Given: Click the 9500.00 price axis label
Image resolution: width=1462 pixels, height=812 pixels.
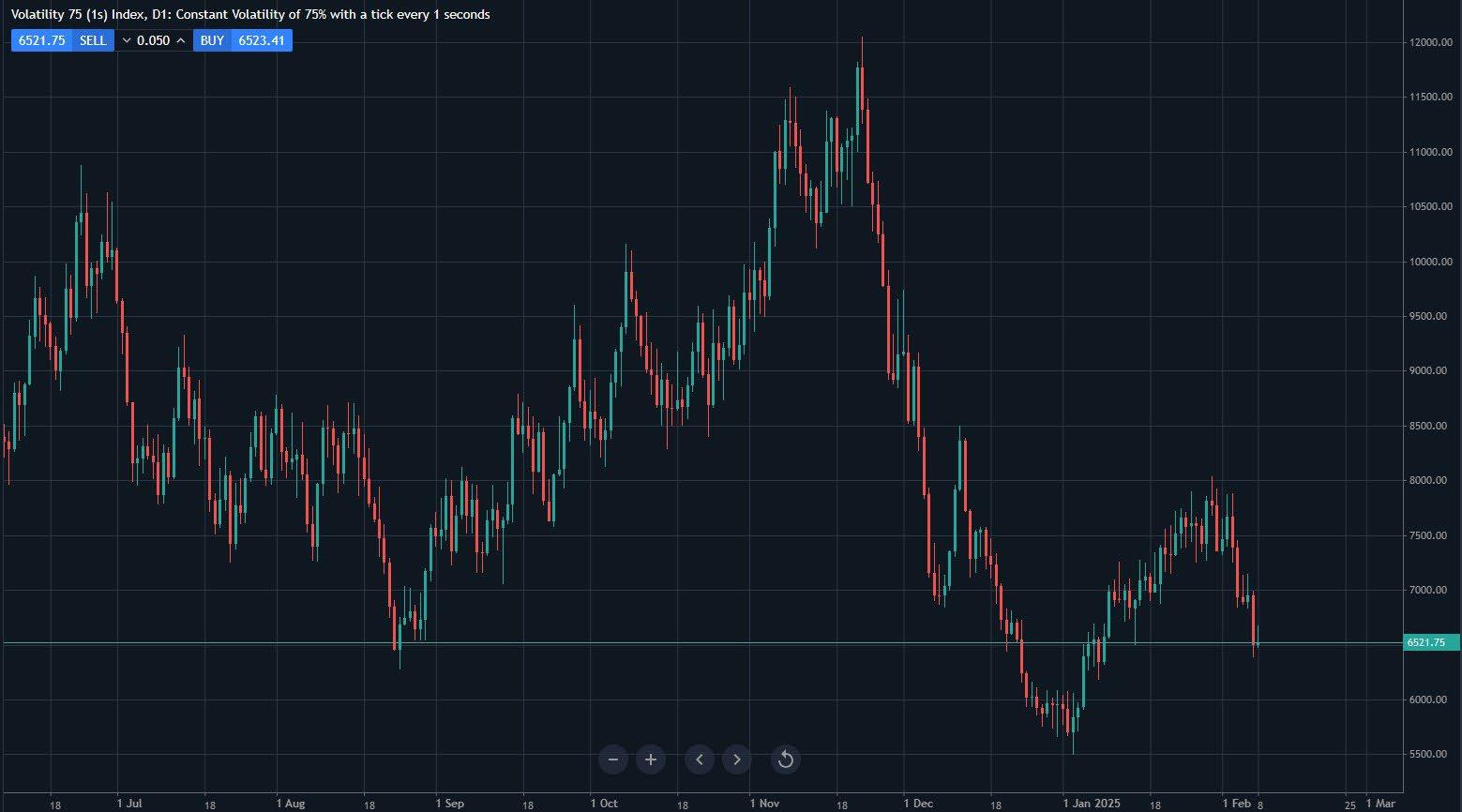Looking at the screenshot, I should 1430,316.
